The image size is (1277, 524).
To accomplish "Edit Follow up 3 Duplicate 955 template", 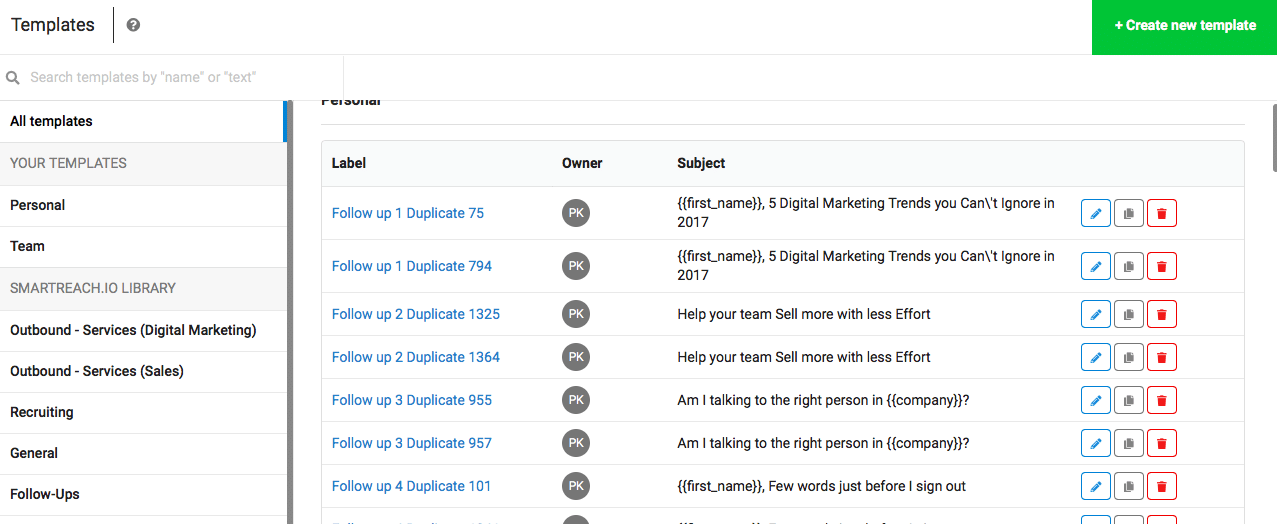I will (x=1096, y=400).
